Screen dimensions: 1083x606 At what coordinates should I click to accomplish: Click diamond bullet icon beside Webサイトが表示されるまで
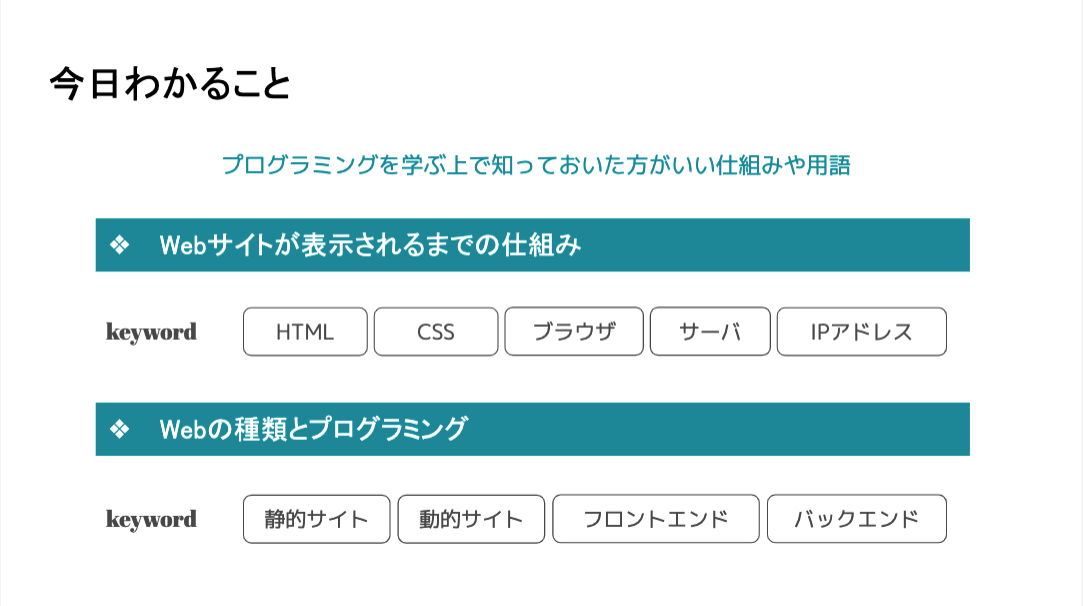click(119, 245)
